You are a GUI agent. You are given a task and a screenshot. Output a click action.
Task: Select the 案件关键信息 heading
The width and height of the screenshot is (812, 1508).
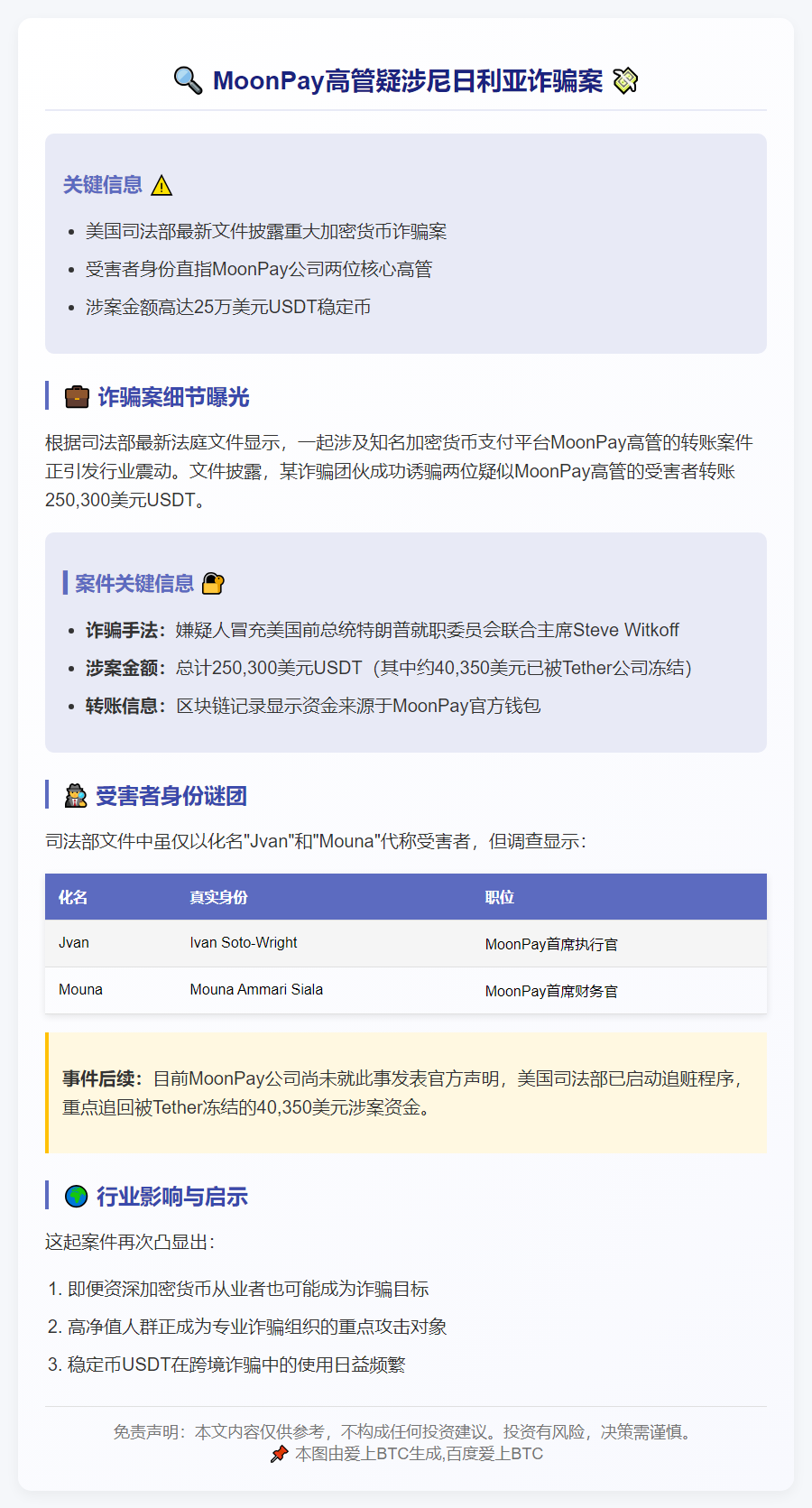(134, 584)
